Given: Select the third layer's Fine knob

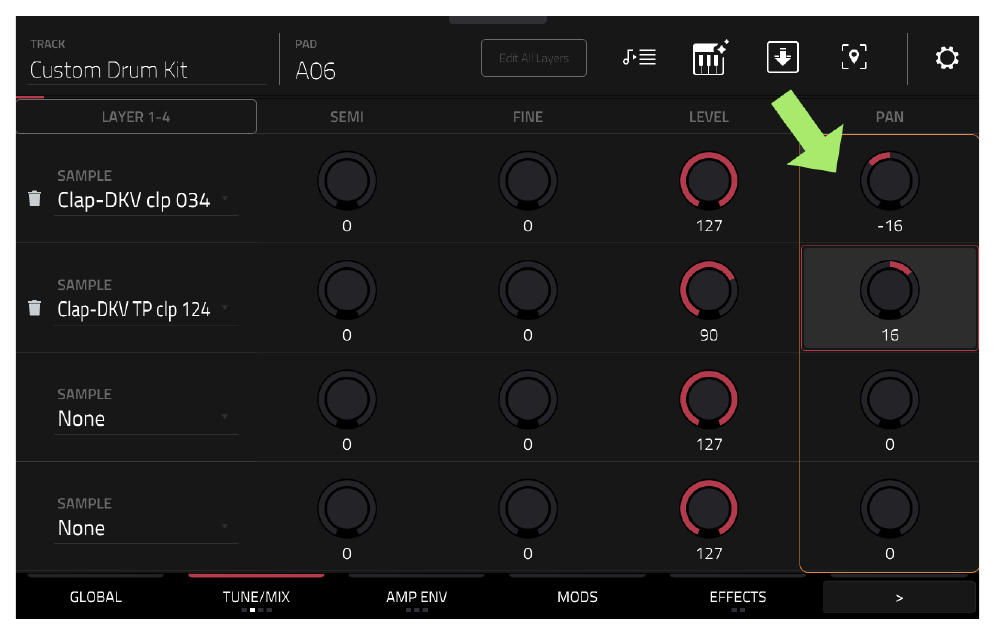Looking at the screenshot, I should coord(528,400).
